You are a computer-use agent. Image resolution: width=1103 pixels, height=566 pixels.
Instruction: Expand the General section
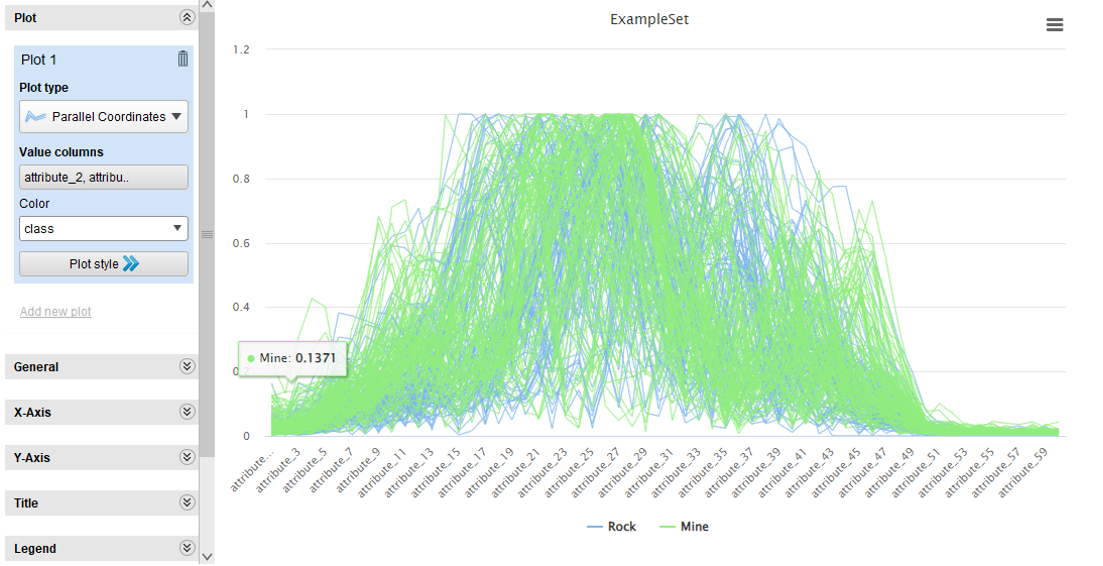[x=186, y=367]
